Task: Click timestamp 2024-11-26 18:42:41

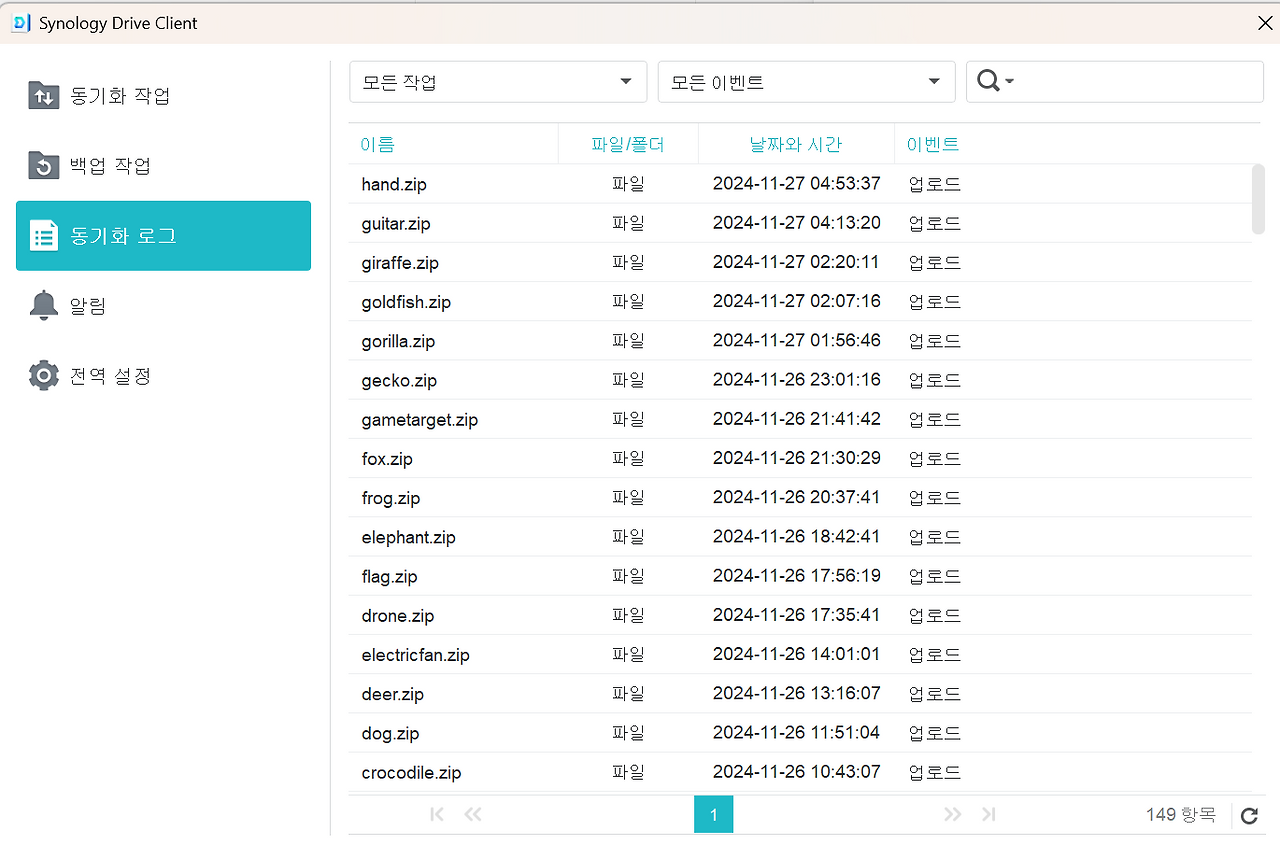Action: [797, 536]
